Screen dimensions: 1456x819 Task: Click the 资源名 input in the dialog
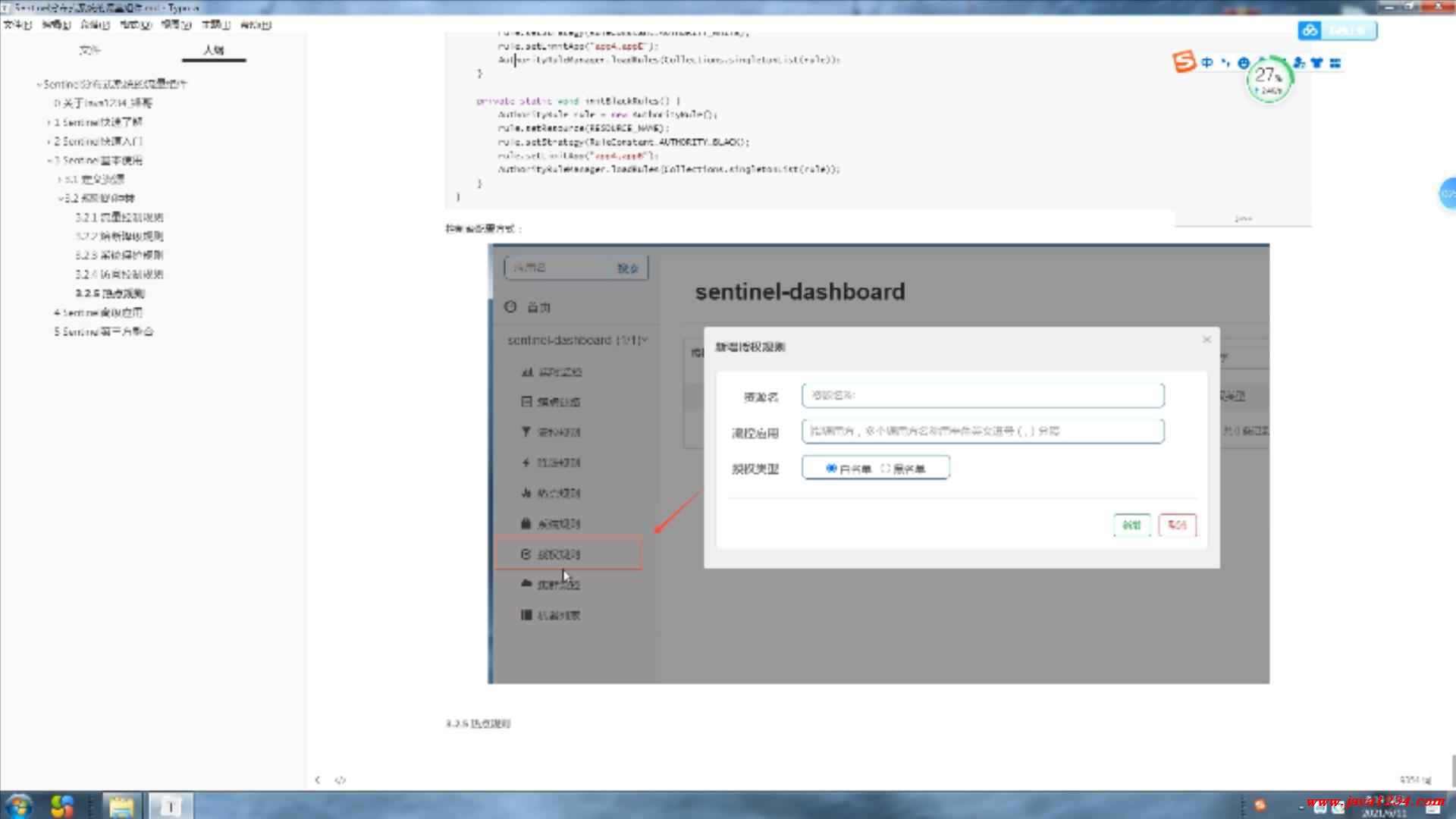tap(983, 395)
